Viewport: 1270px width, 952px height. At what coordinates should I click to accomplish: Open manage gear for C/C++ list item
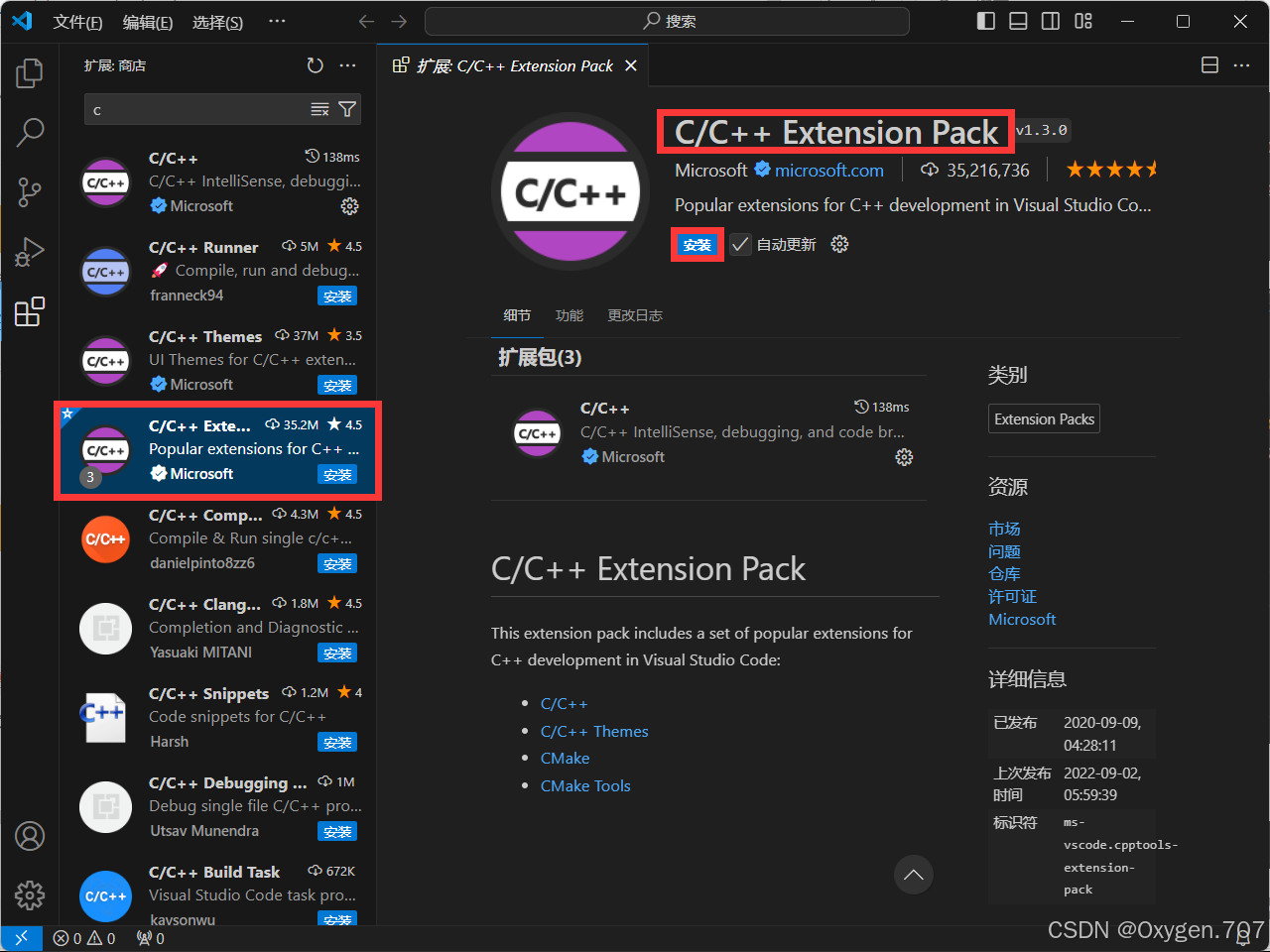(x=349, y=206)
